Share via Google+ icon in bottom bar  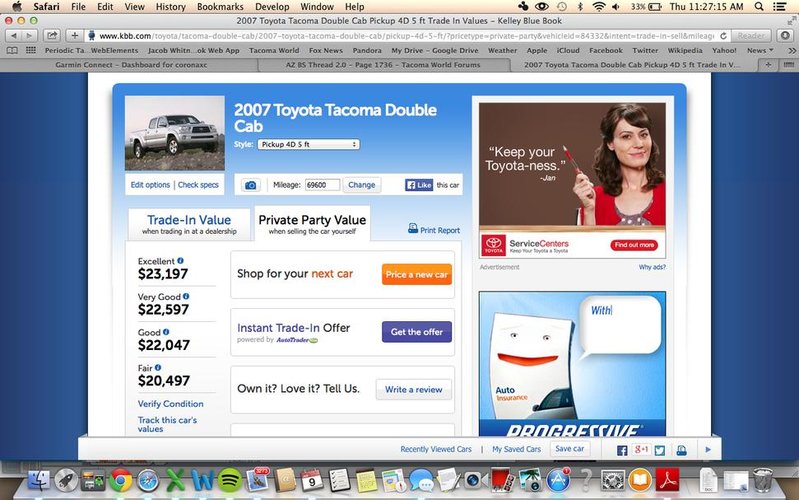pos(641,450)
